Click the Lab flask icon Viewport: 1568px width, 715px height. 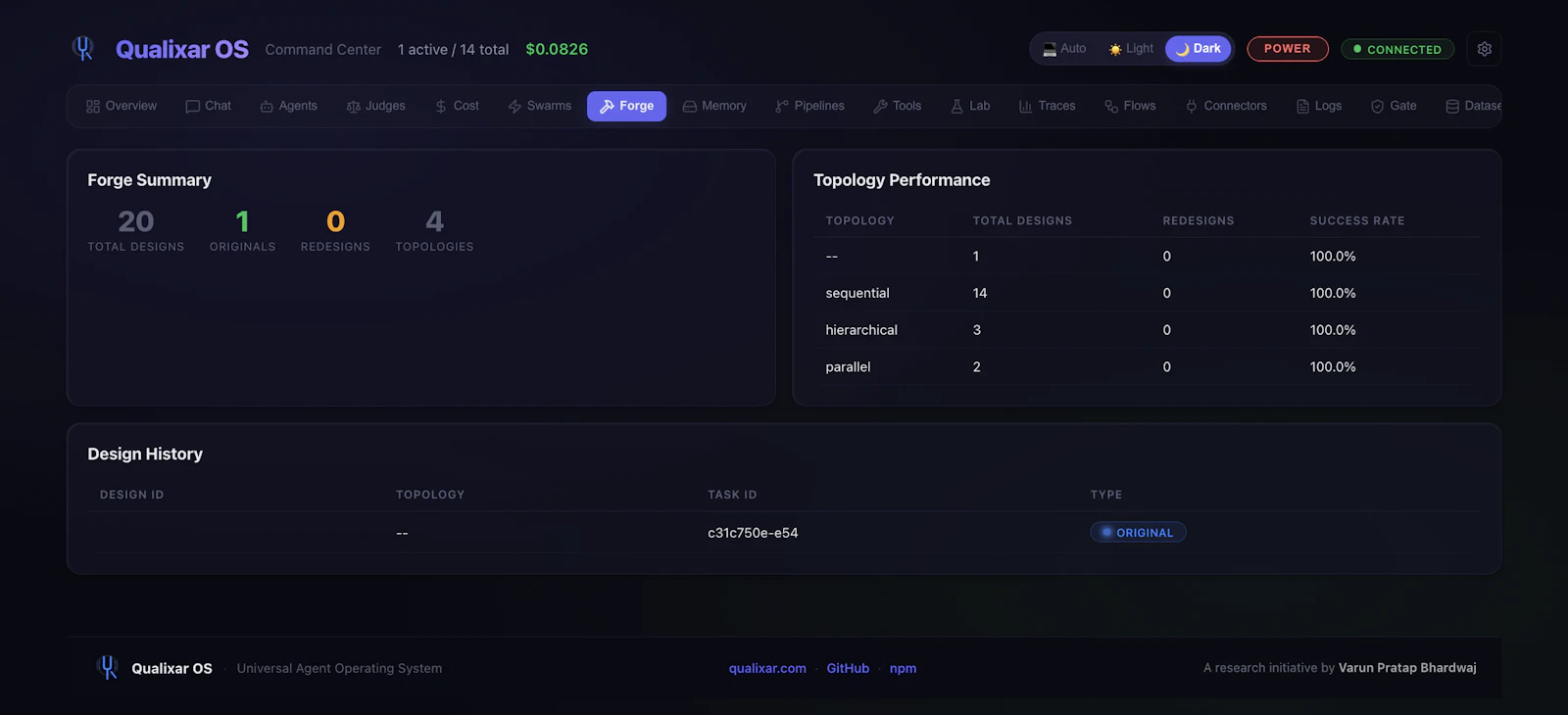pyautogui.click(x=957, y=107)
